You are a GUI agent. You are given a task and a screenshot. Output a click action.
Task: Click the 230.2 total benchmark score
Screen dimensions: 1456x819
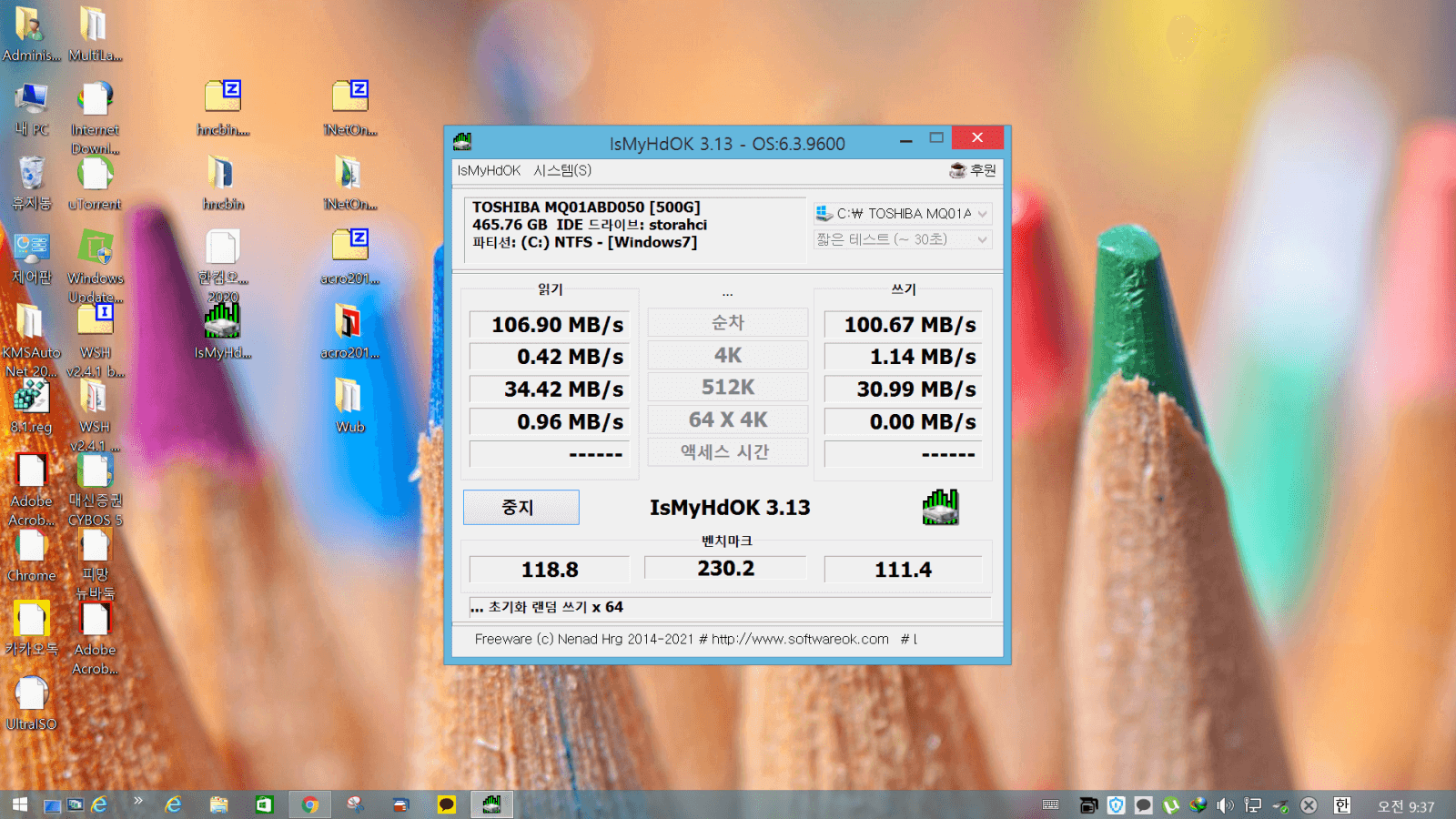tap(725, 568)
